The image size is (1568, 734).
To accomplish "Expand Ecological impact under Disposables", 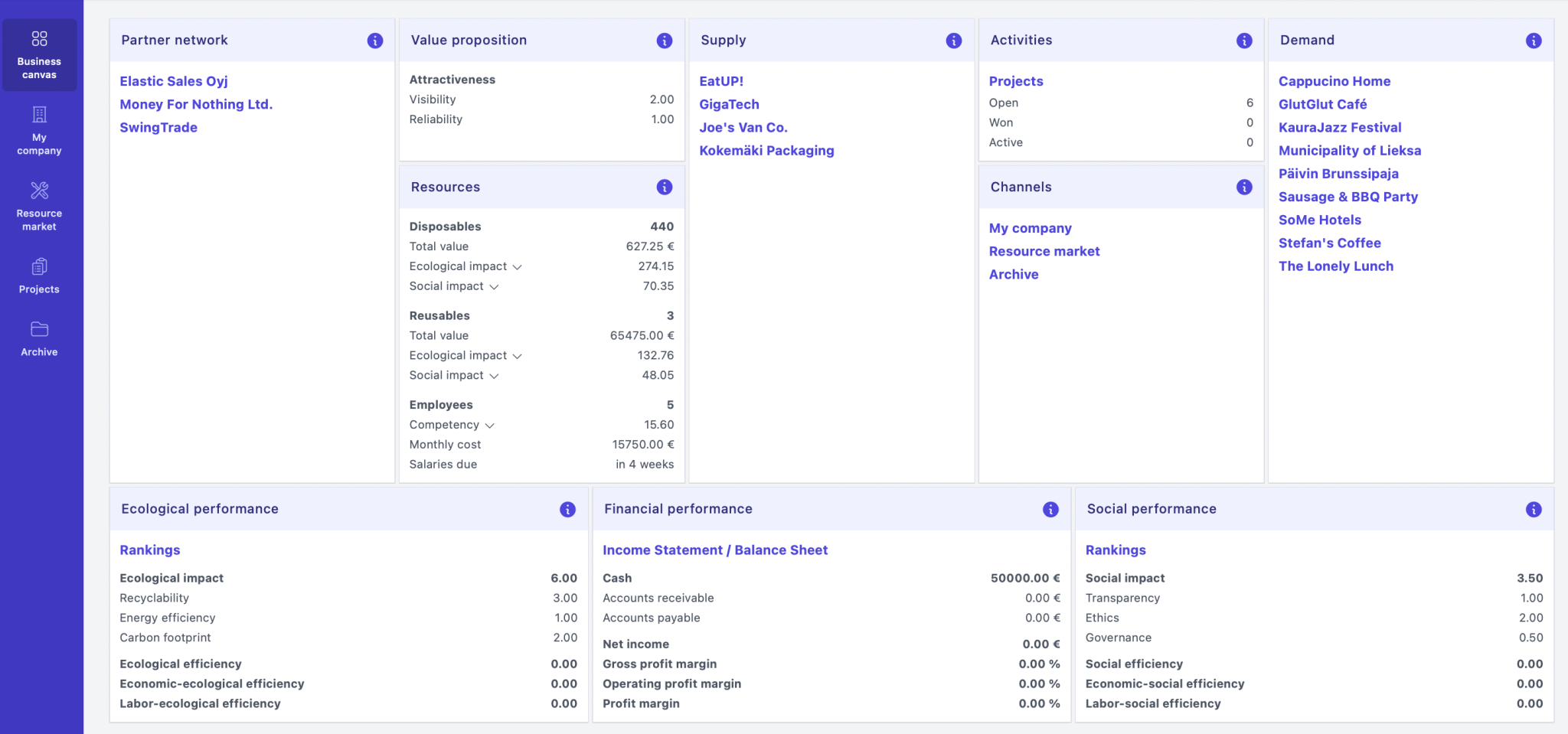I will 517,267.
